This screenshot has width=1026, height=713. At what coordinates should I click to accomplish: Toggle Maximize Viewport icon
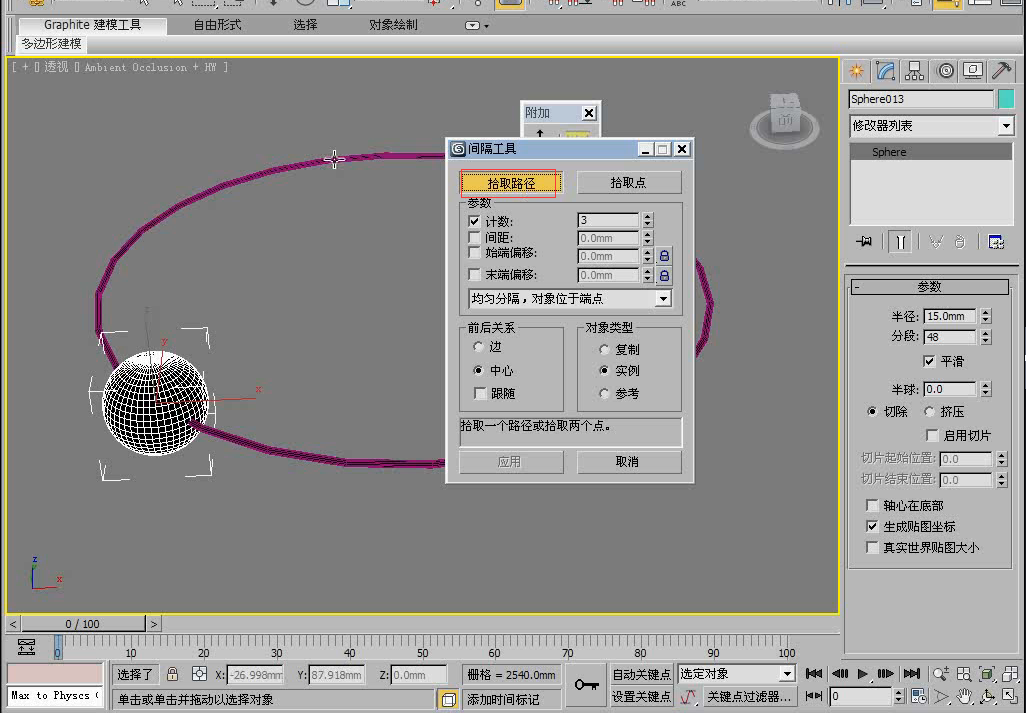[1010, 697]
